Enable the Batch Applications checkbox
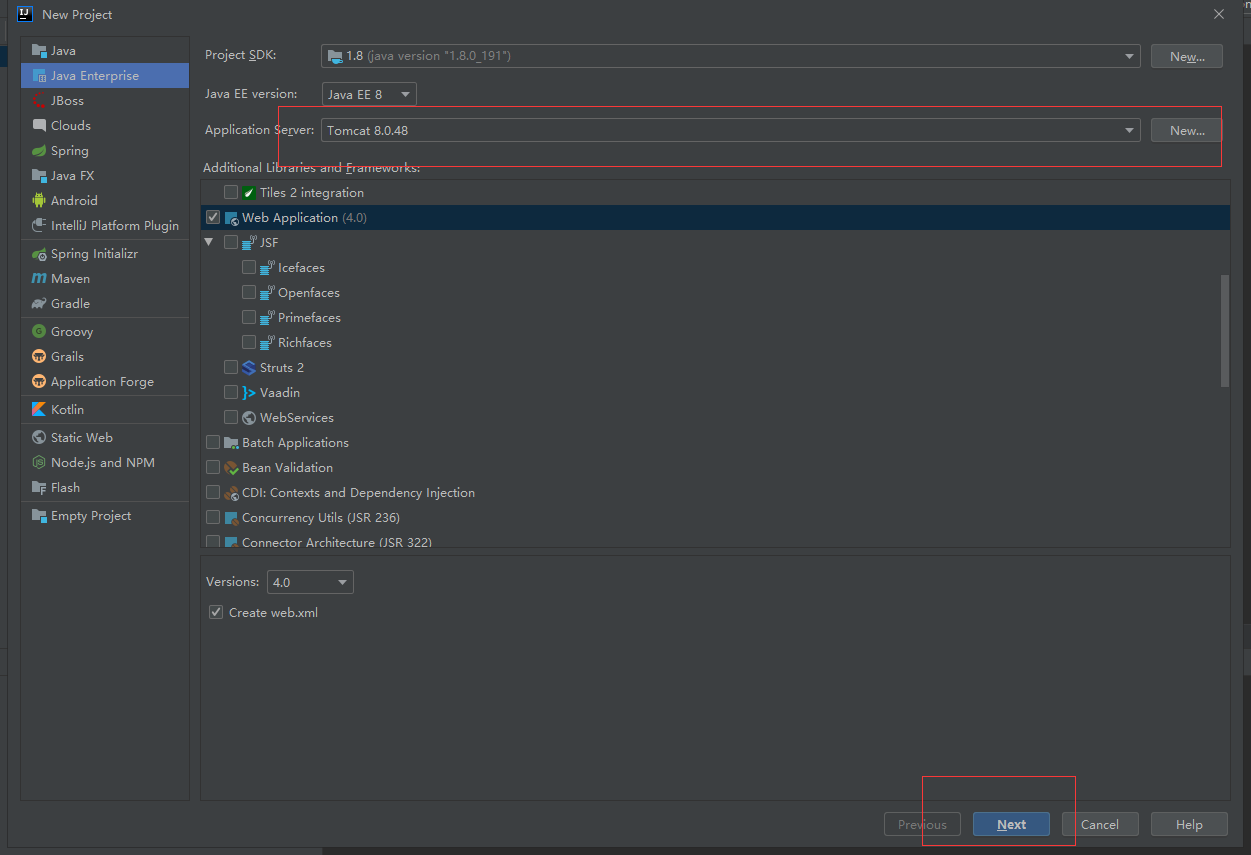Screen dimensions: 1251x855 [x=213, y=442]
